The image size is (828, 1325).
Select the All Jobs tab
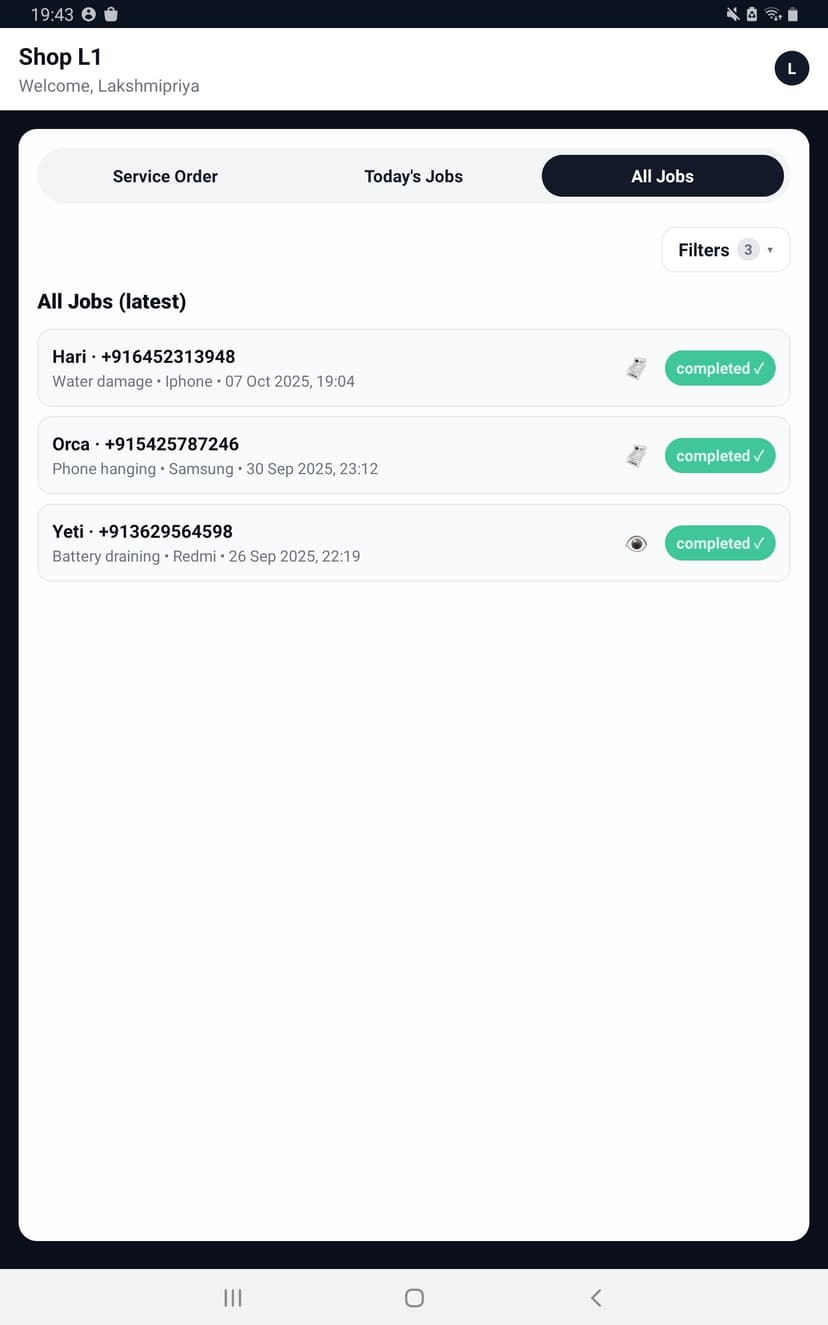(662, 175)
